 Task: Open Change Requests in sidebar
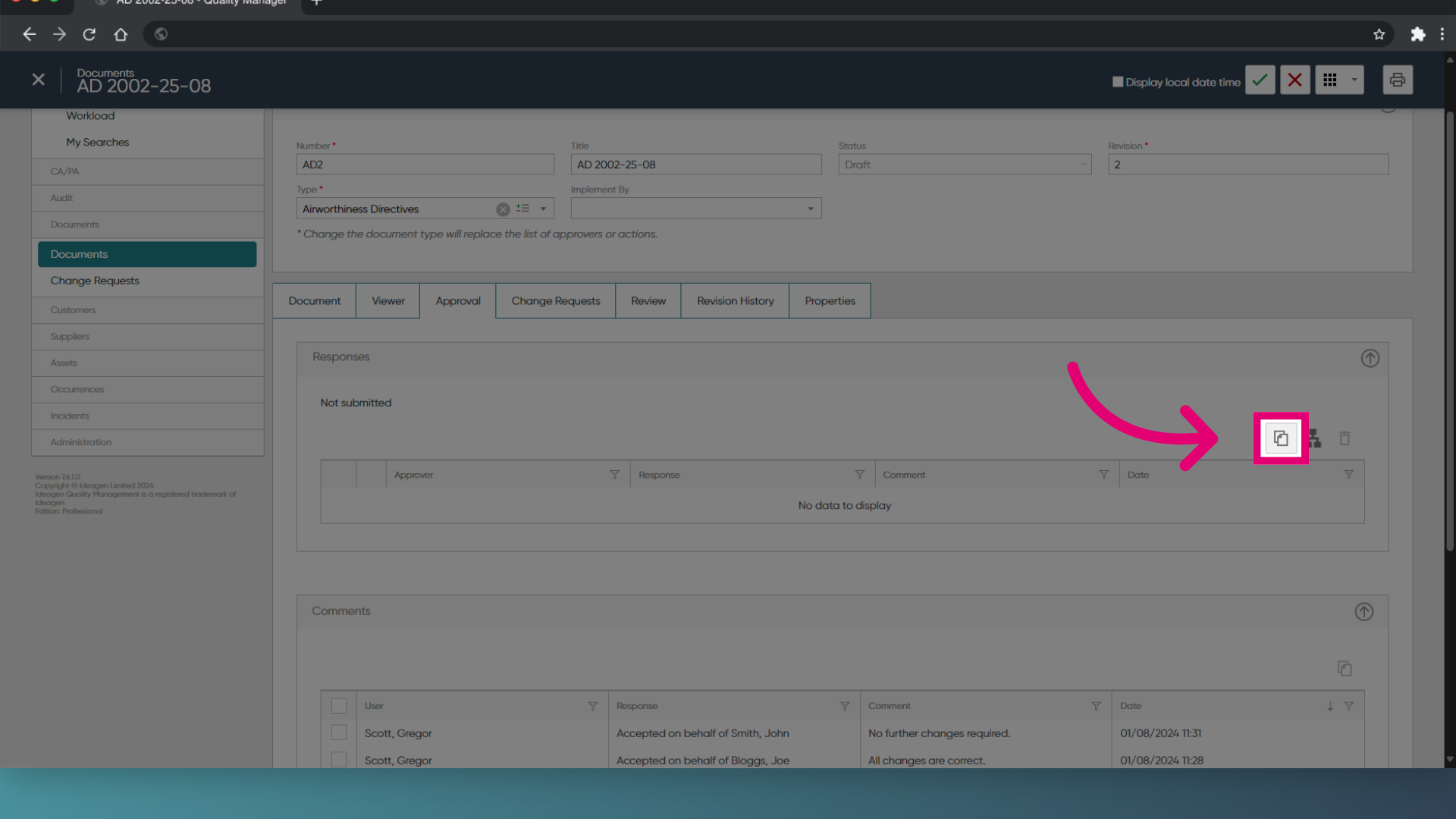(x=95, y=281)
